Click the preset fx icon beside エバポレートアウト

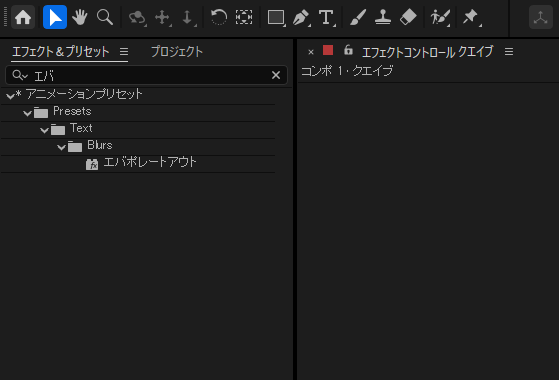[x=92, y=164]
